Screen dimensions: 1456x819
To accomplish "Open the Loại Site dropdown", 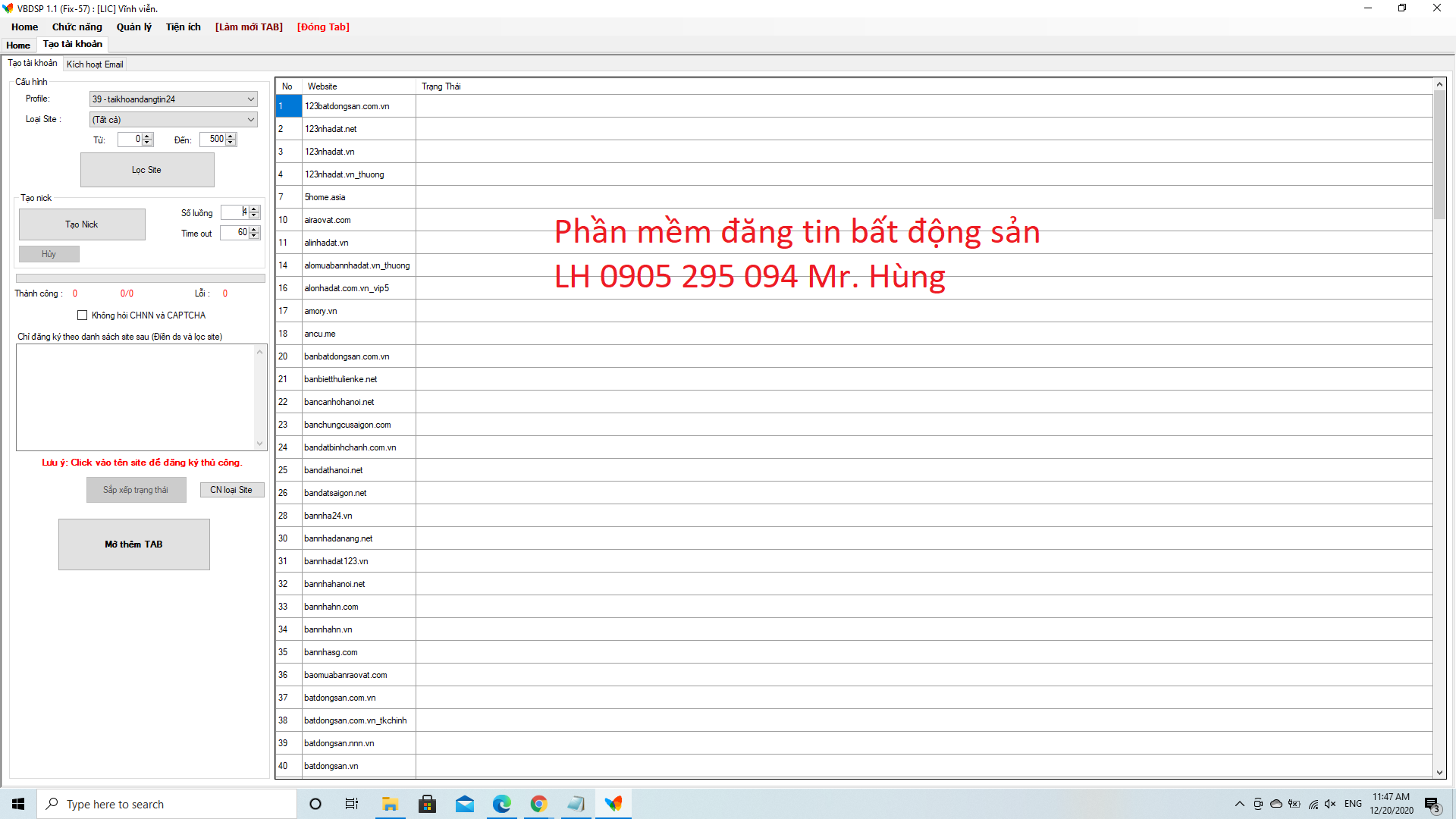I will coord(250,120).
